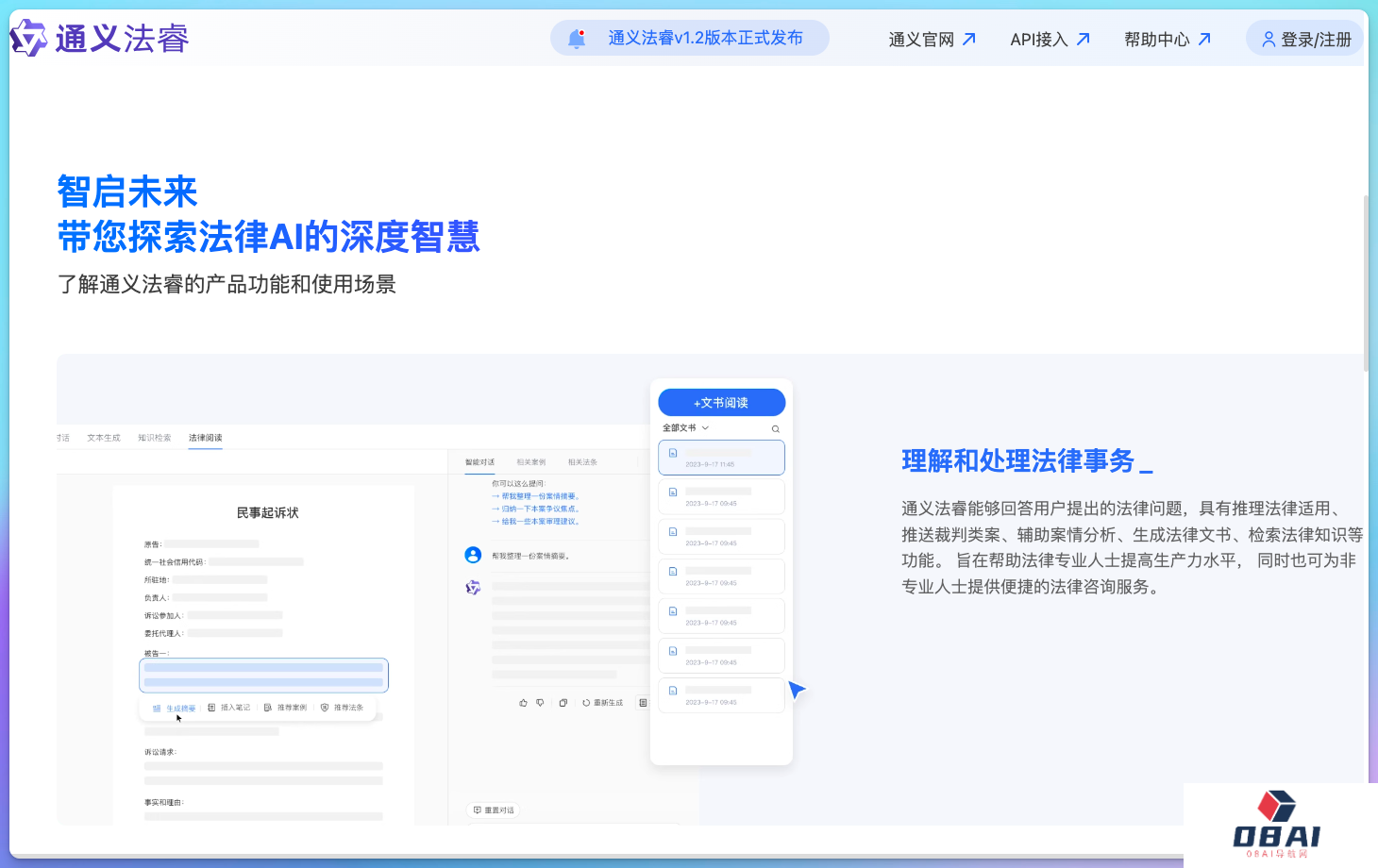Click the 重置对话 button
The image size is (1378, 868).
click(x=494, y=810)
